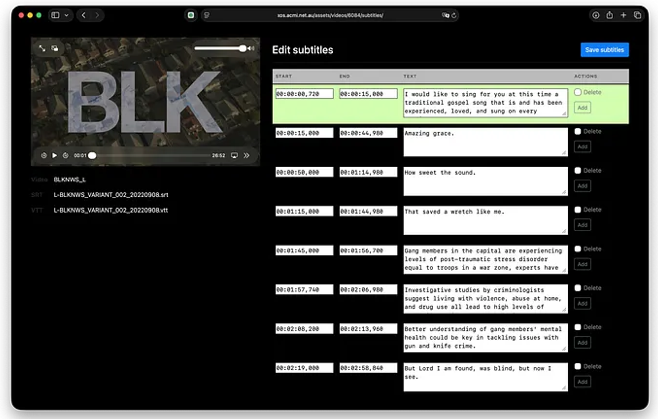Click the TEXT column header
The width and height of the screenshot is (658, 419).
tap(410, 76)
